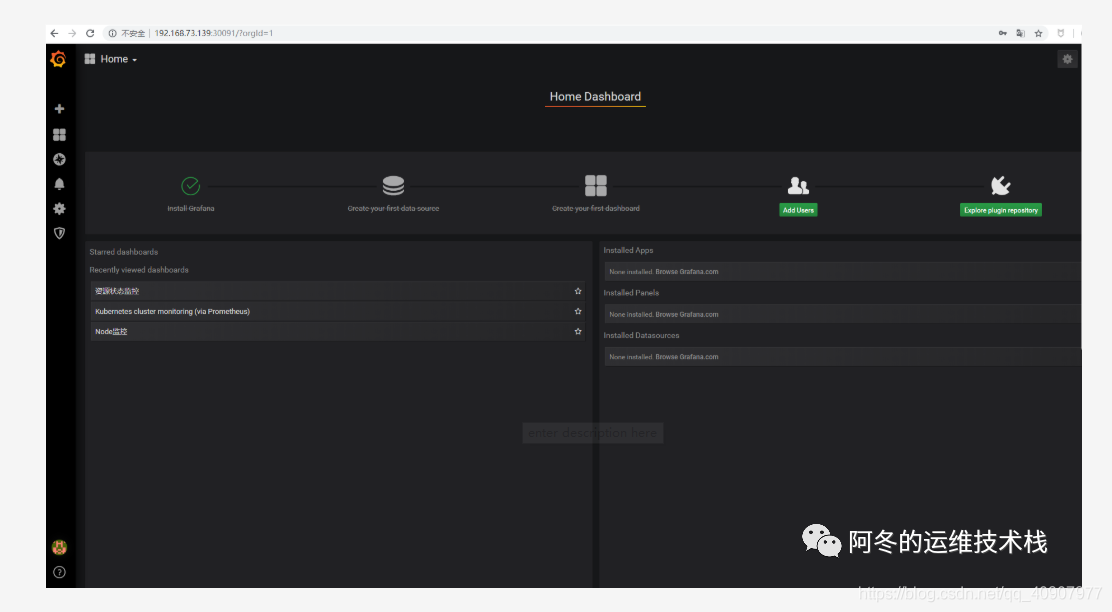Open Explore compass icon in sidebar
The image size is (1112, 612).
[x=60, y=160]
